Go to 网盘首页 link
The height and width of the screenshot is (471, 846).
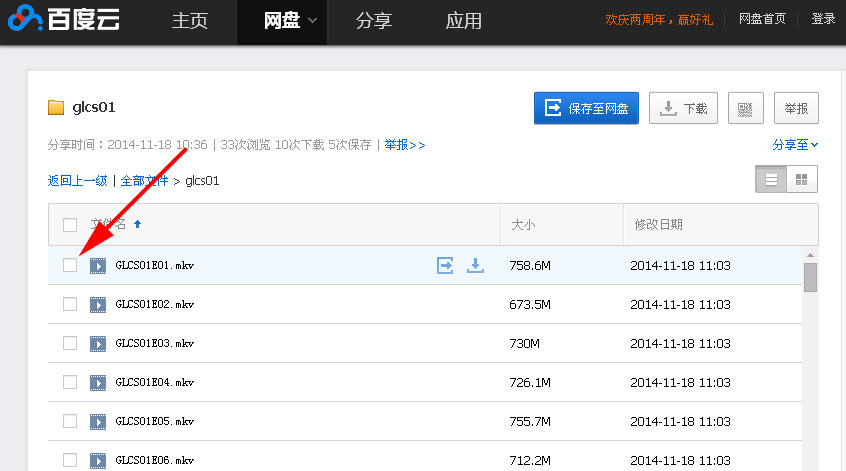point(762,19)
